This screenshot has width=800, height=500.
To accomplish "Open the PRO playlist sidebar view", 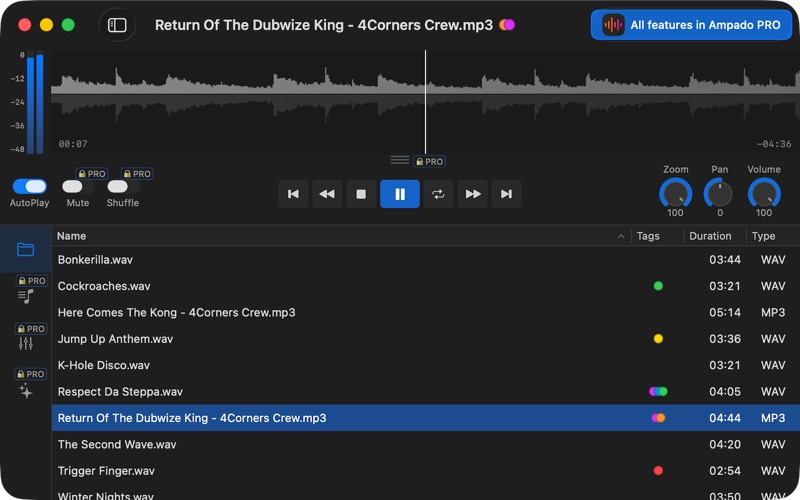I will click(x=26, y=296).
